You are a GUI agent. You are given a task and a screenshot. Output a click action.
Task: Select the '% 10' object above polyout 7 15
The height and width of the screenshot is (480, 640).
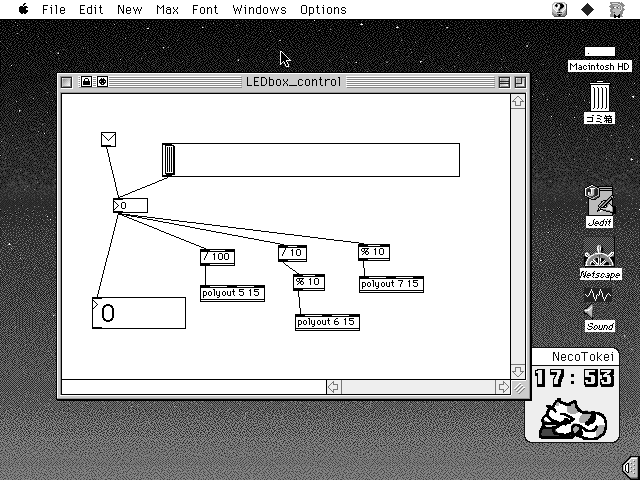click(374, 252)
